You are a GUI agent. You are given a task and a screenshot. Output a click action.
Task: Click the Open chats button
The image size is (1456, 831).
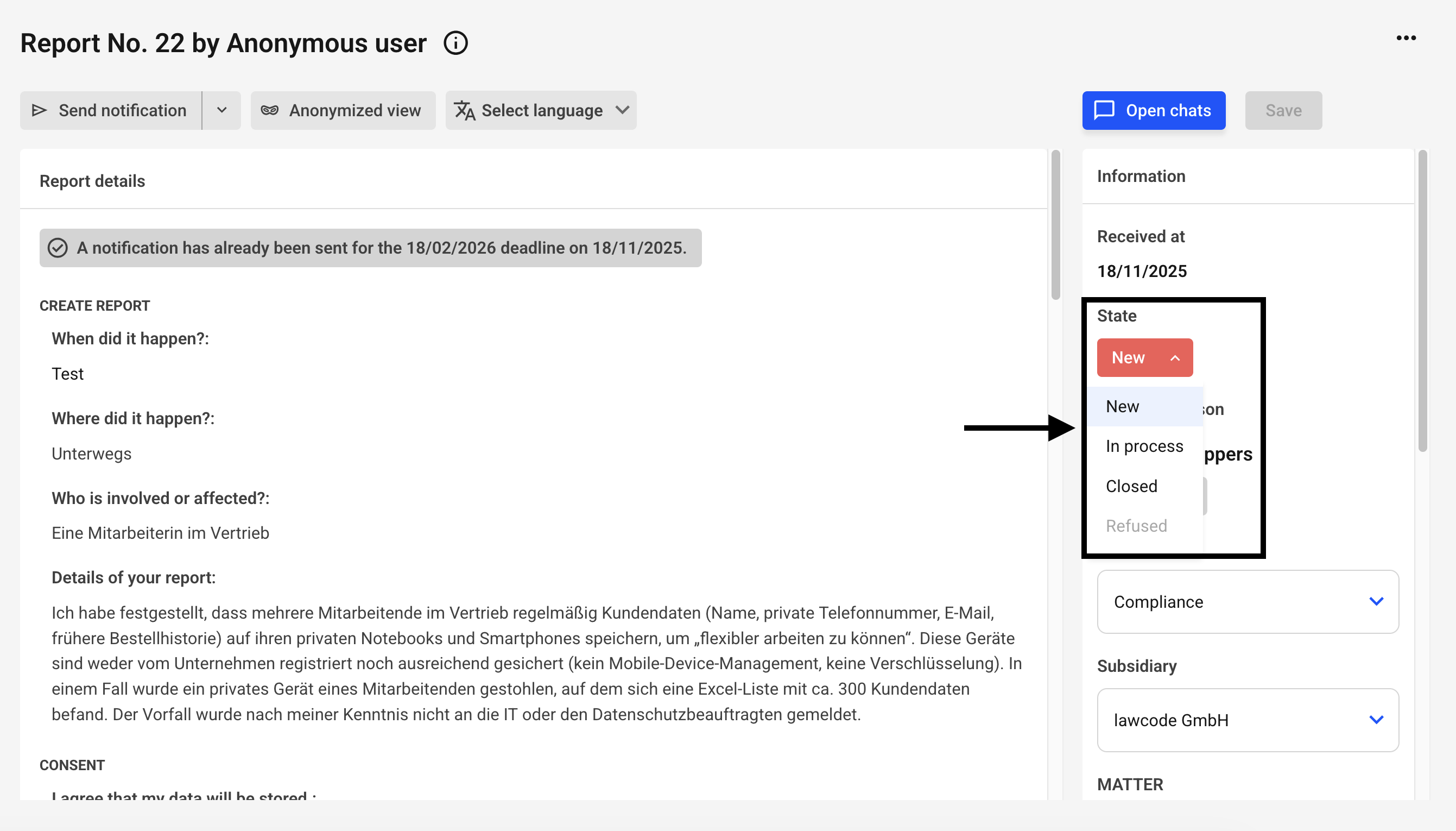1153,110
